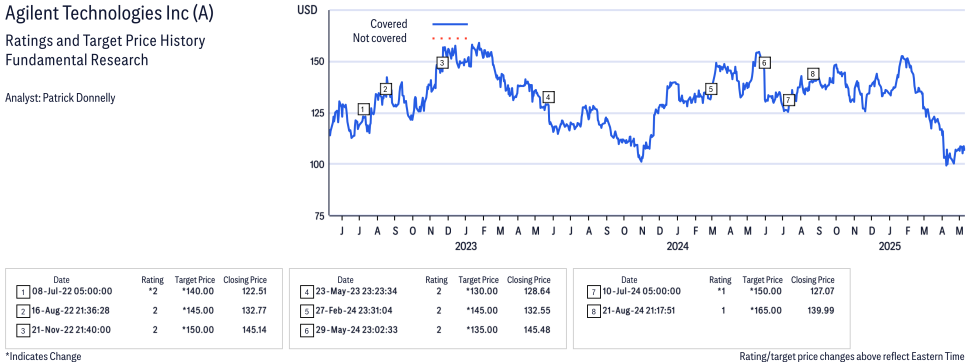Viewport: 975px width, 362px height.
Task: Select chart marker 7 near July 2024
Action: point(788,100)
